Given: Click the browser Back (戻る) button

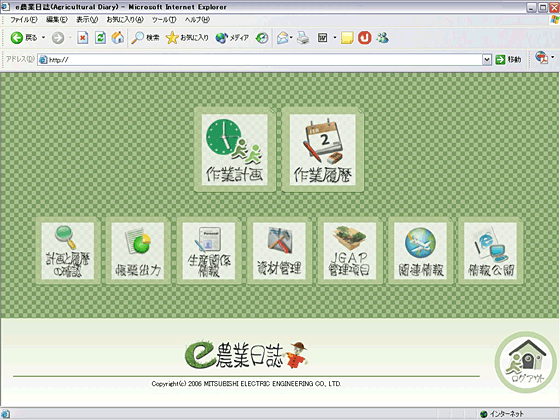Looking at the screenshot, I should coord(24,38).
